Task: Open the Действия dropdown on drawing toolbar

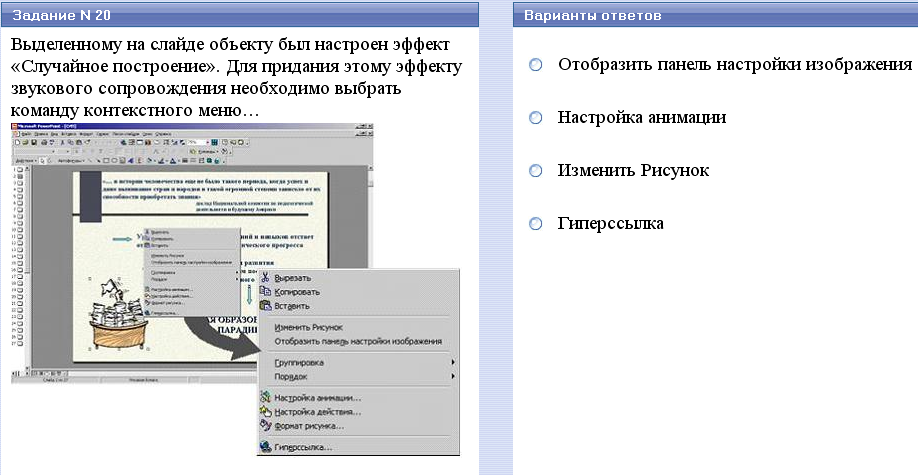Action: coord(26,160)
